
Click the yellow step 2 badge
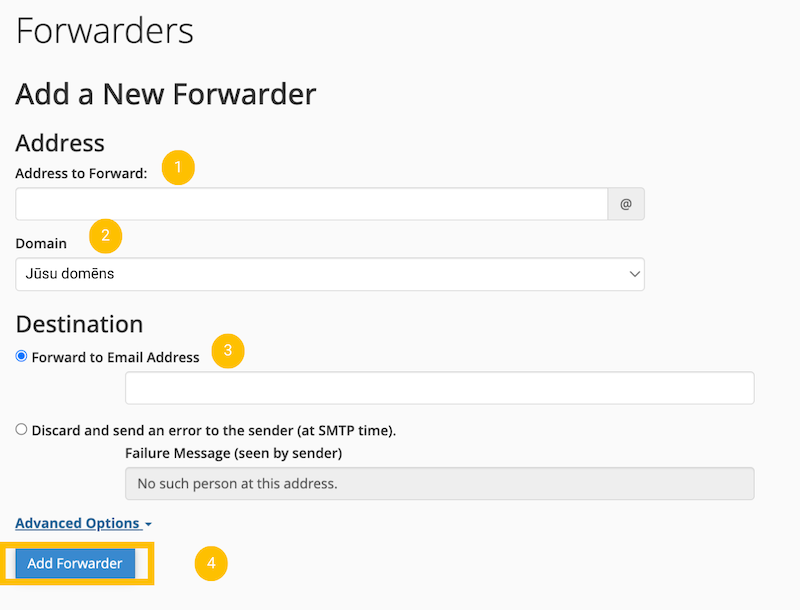pyautogui.click(x=105, y=237)
